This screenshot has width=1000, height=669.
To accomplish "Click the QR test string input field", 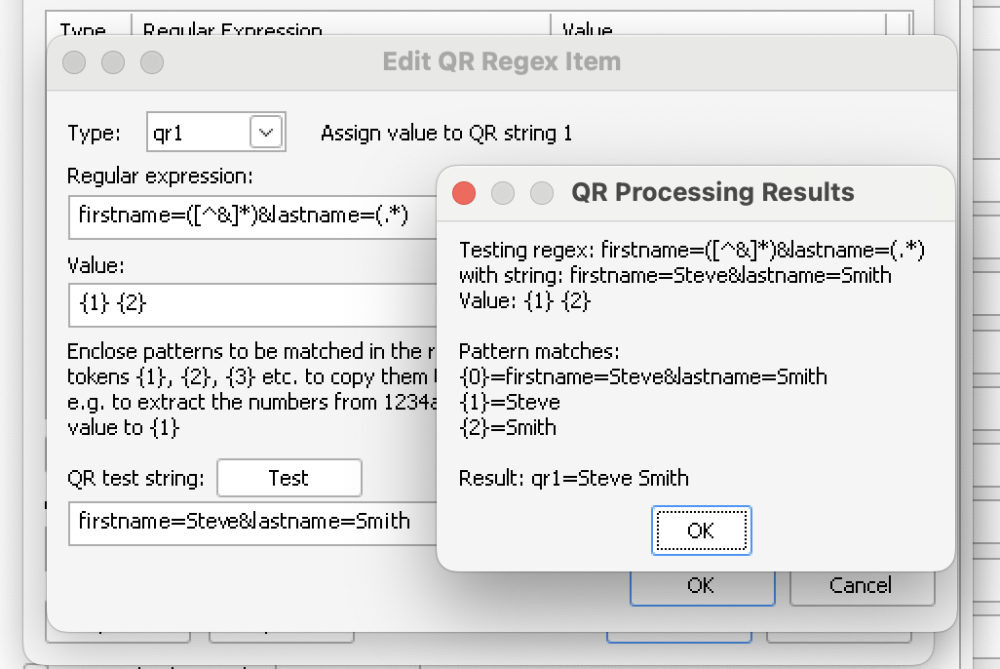I will click(250, 522).
